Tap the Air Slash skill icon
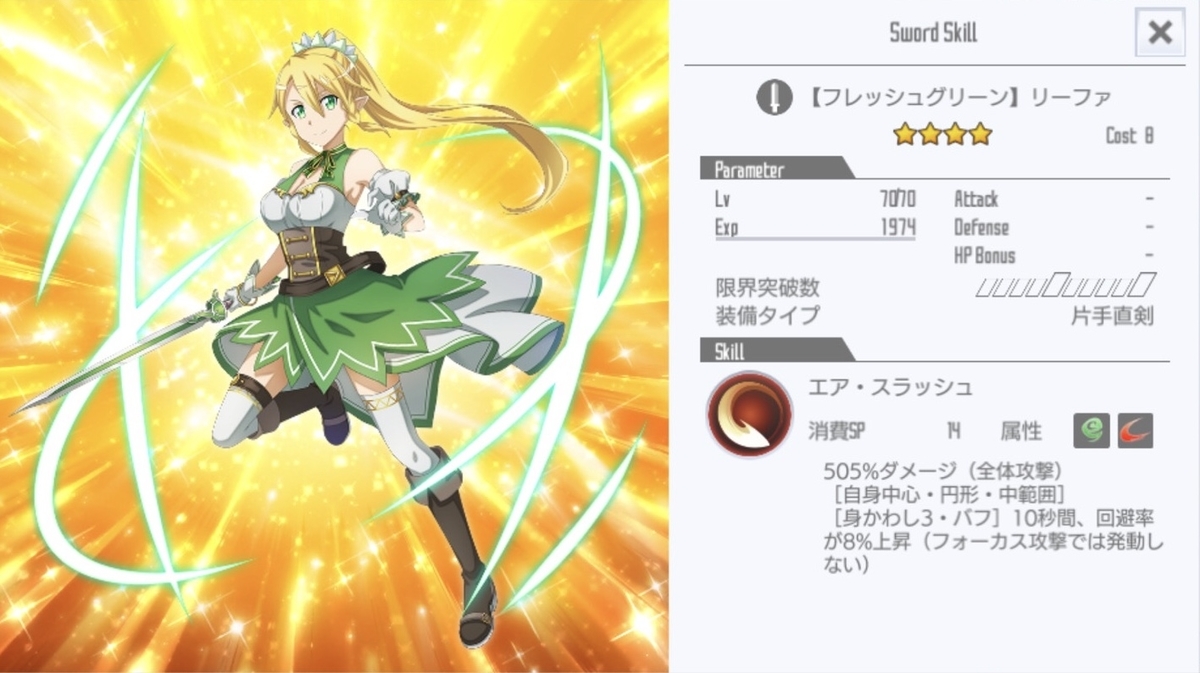Image resolution: width=1200 pixels, height=673 pixels. (x=749, y=414)
